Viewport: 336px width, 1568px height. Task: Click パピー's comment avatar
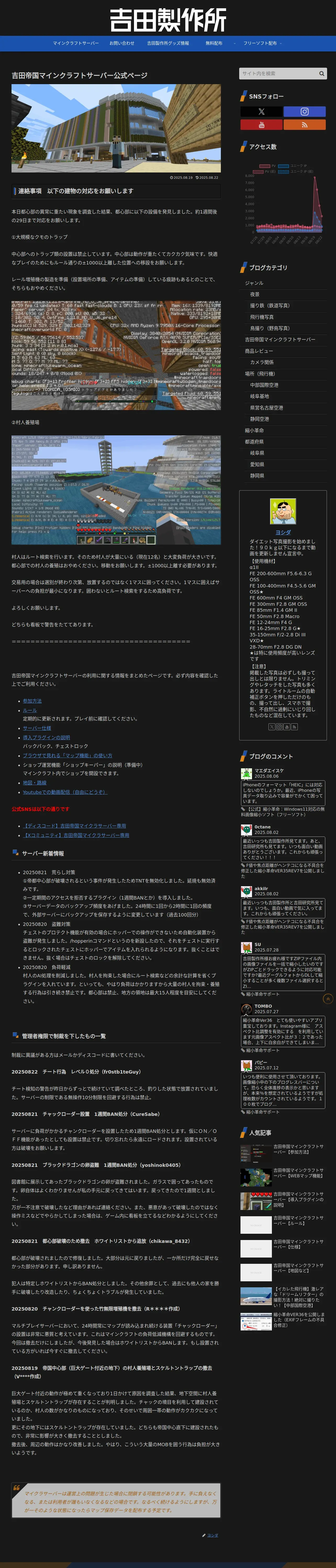pyautogui.click(x=246, y=1065)
